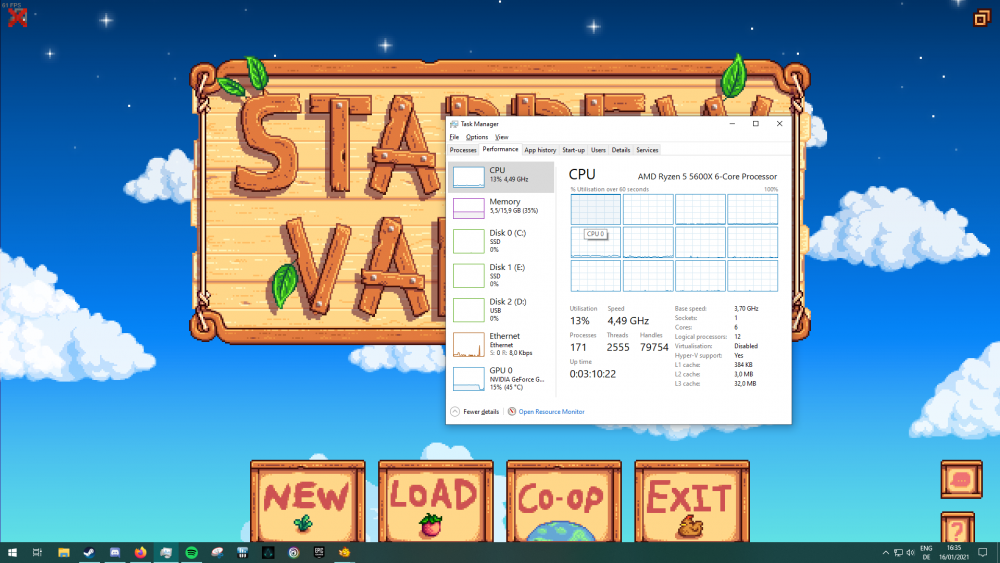Select the Performance tab

pos(500,149)
